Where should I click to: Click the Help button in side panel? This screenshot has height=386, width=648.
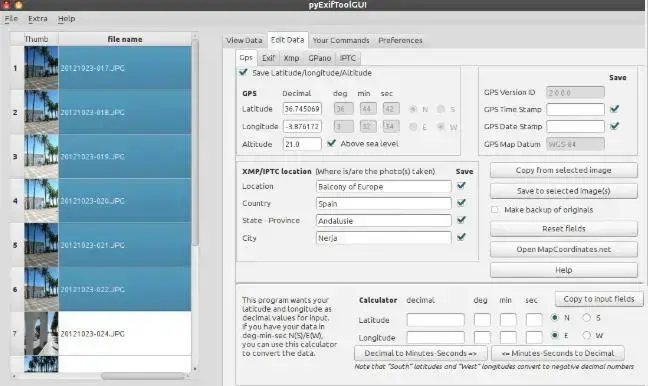[x=564, y=270]
